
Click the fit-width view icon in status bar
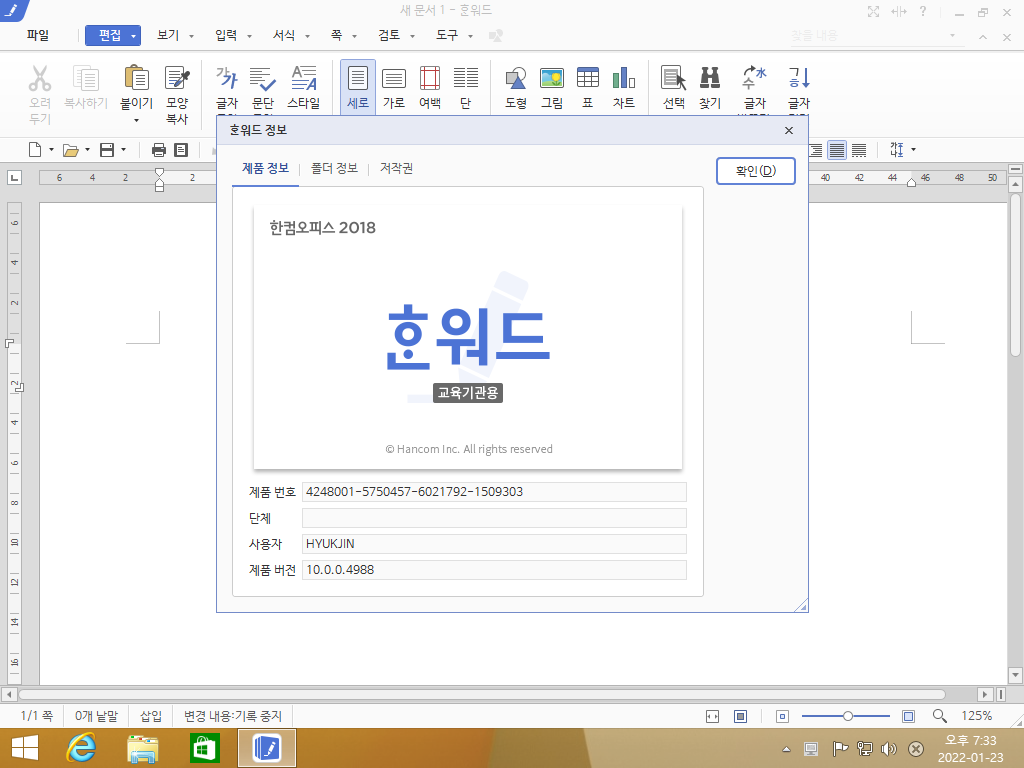tap(712, 716)
